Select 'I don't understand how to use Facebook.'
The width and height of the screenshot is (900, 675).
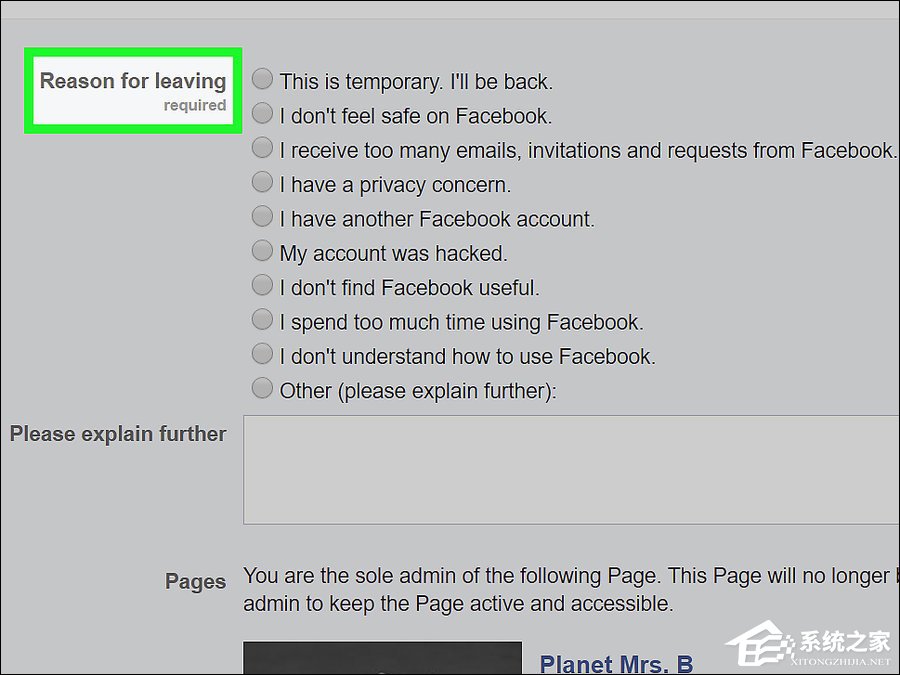coord(262,353)
